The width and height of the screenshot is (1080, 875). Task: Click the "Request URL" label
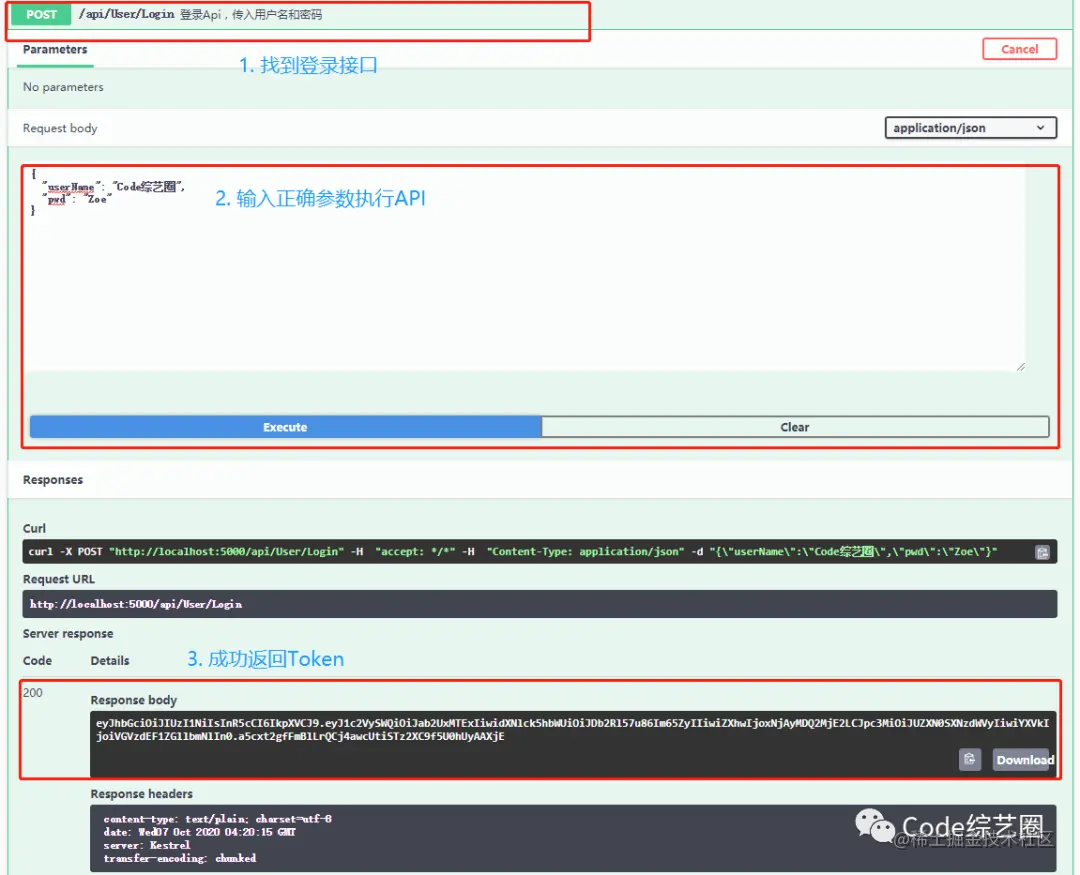click(59, 579)
